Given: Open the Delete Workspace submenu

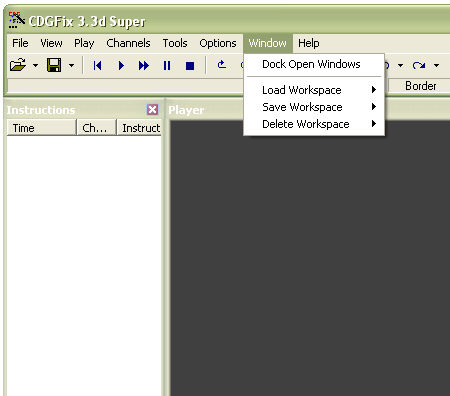Looking at the screenshot, I should point(314,124).
